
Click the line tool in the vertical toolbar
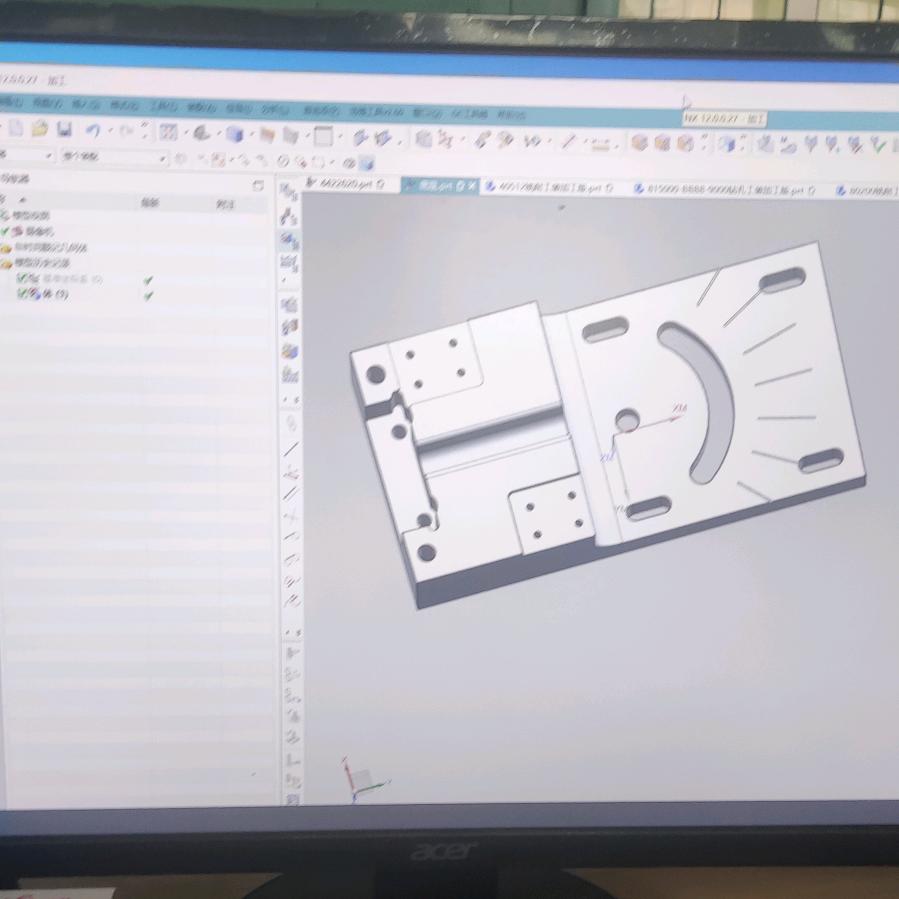tap(291, 449)
